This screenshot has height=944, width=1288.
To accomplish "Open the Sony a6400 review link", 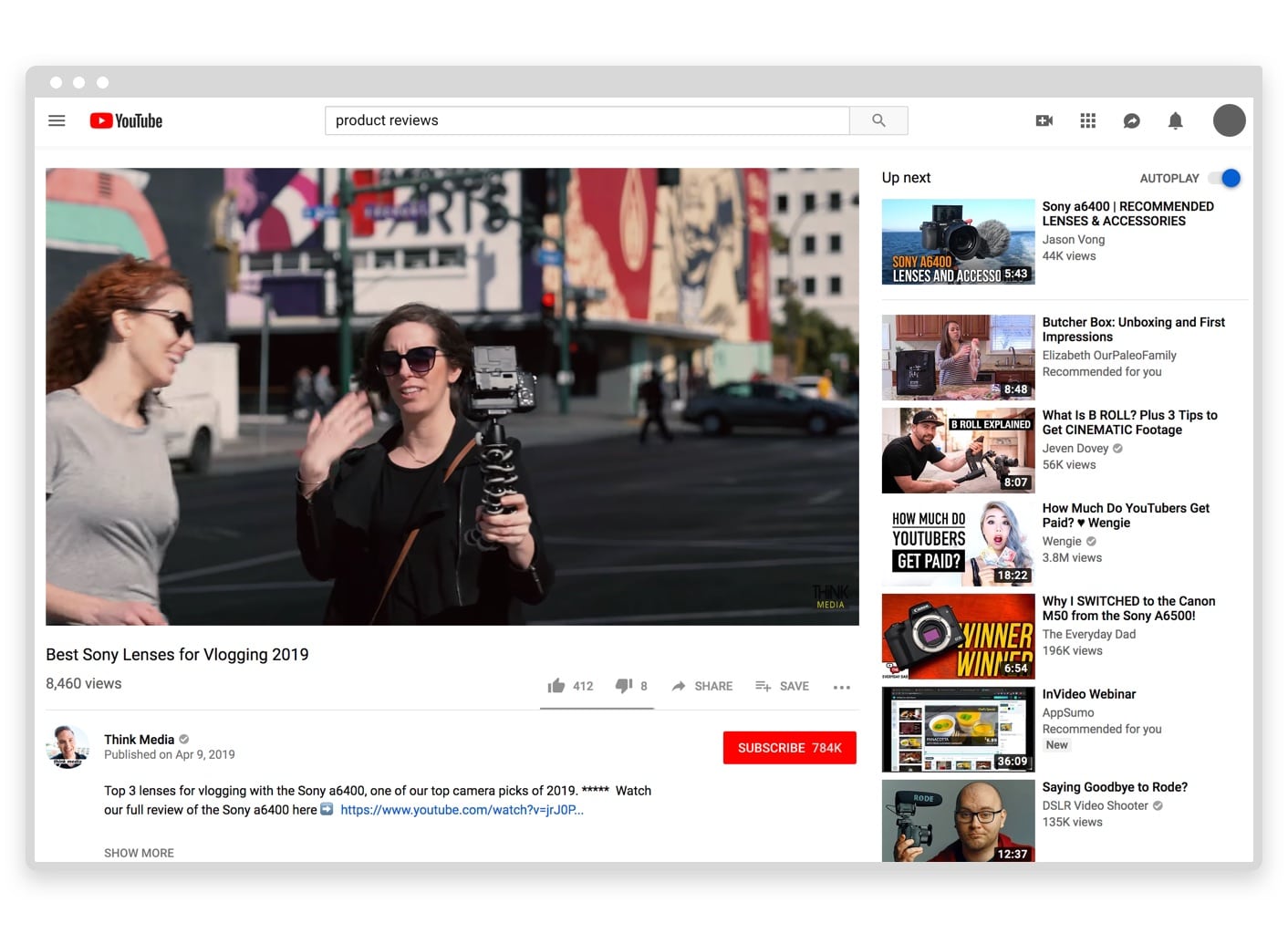I will 462,810.
